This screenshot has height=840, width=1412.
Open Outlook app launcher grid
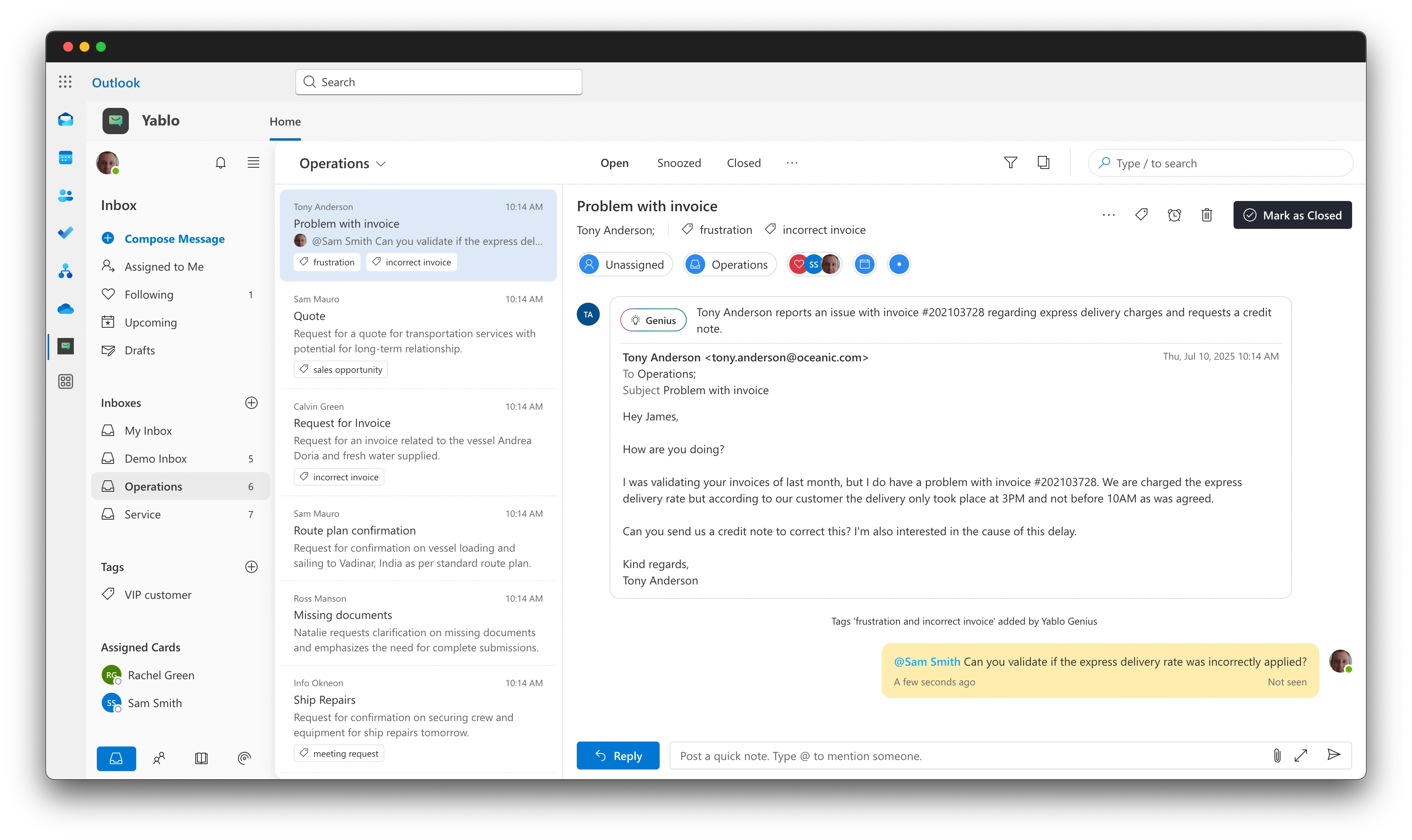[65, 82]
